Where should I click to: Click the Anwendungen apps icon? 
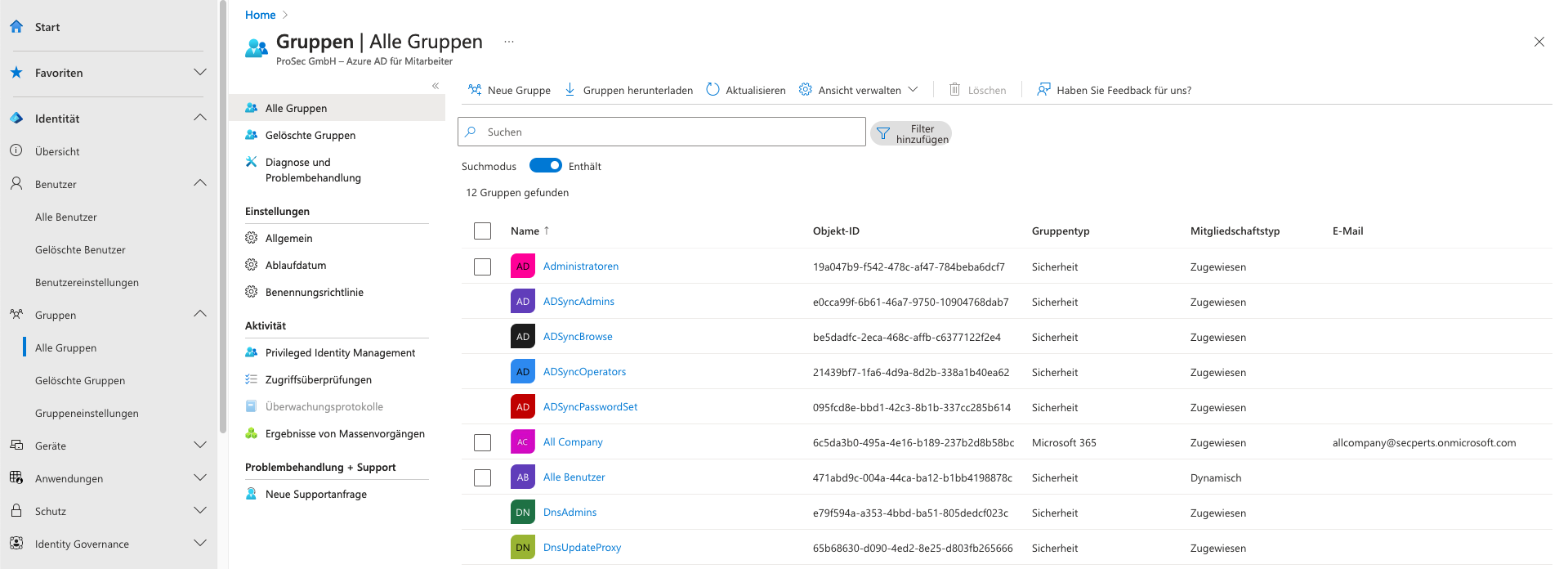16,477
